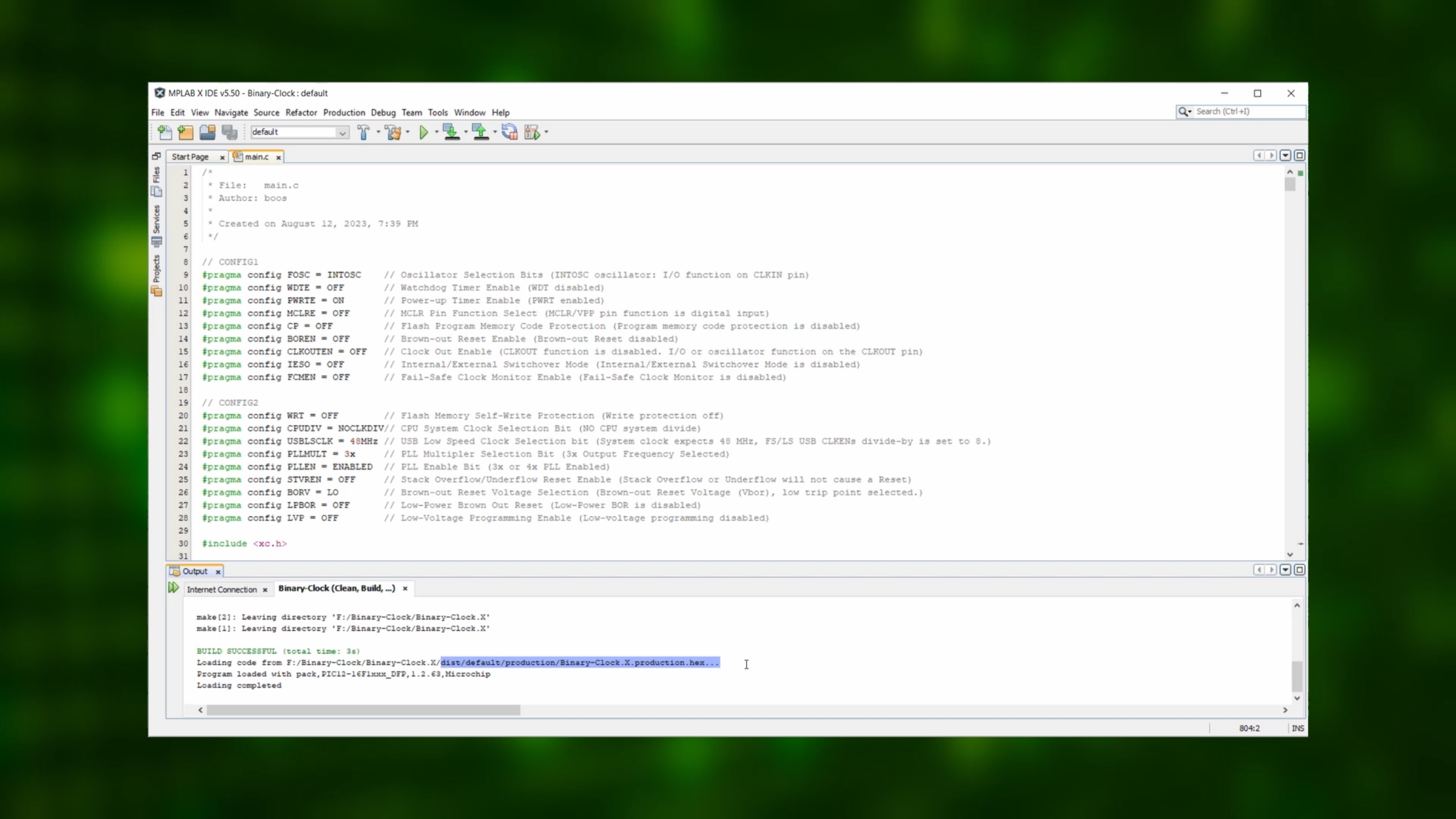
Task: Click the Debug Project toolbar icon
Action: pyautogui.click(x=532, y=132)
